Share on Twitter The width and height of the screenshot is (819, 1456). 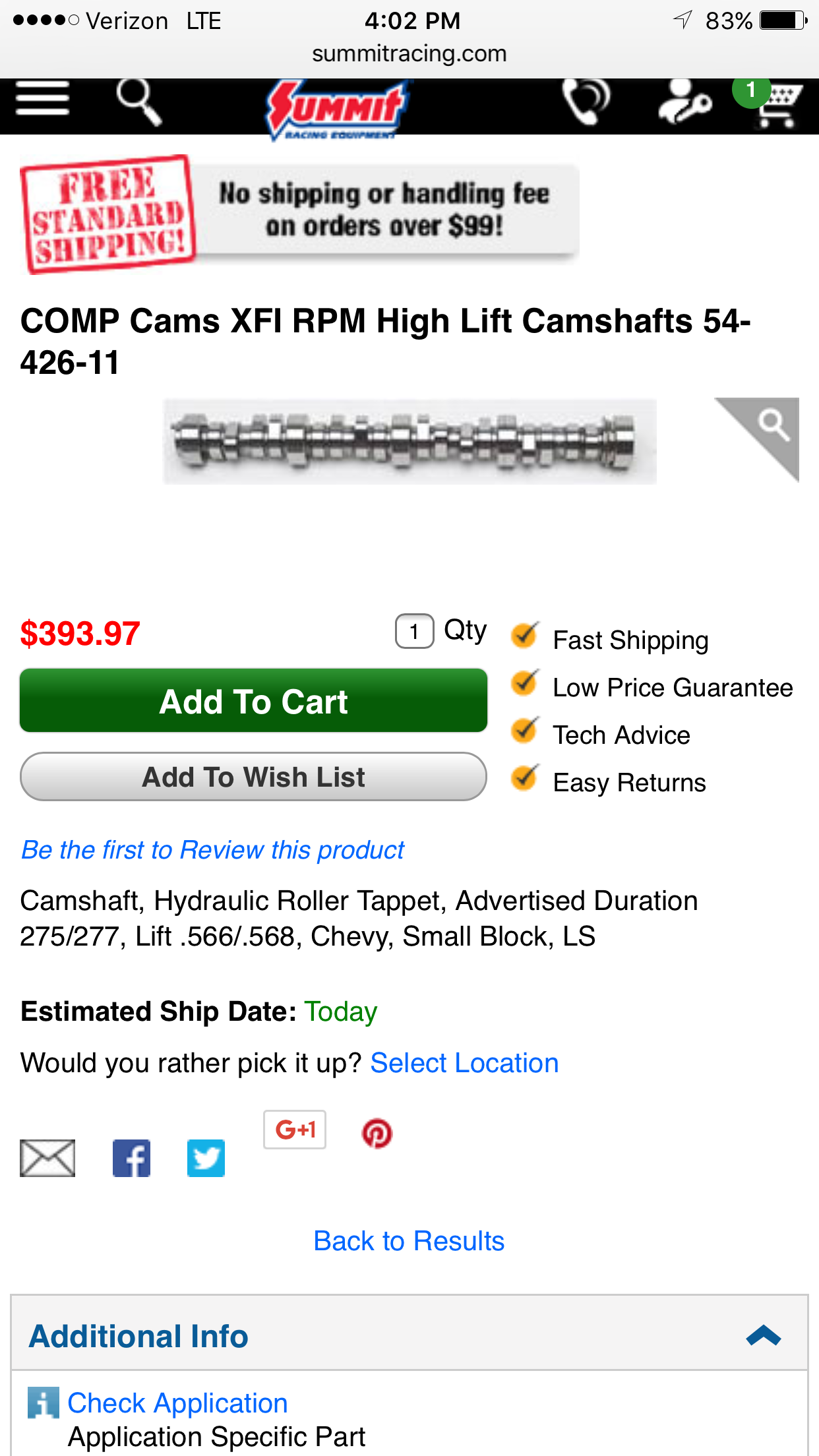pos(206,1158)
